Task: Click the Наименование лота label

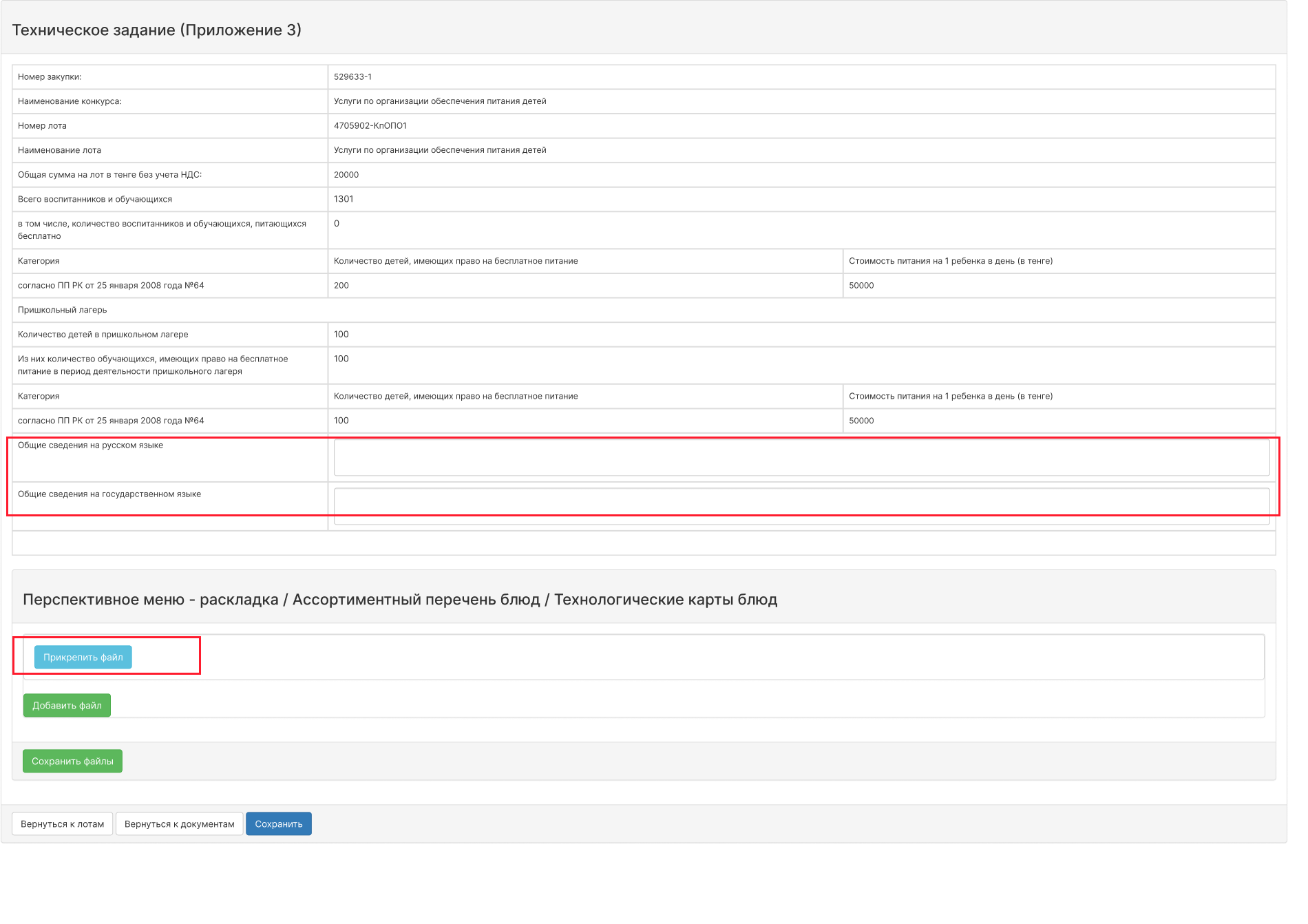Action: 59,150
